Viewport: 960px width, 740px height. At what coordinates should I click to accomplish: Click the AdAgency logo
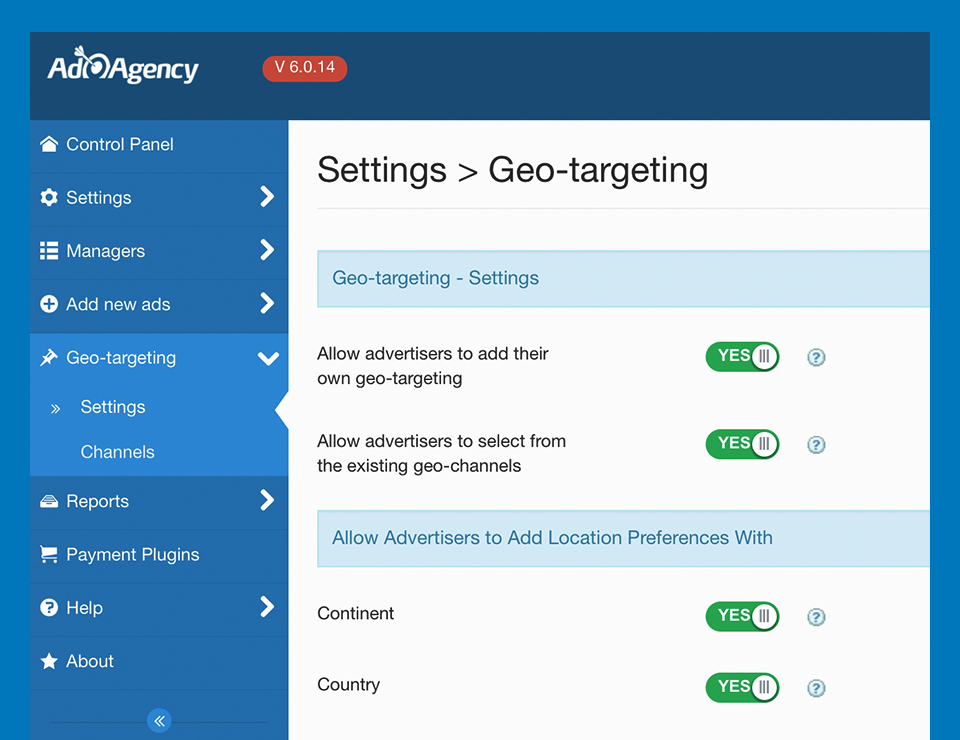(123, 65)
